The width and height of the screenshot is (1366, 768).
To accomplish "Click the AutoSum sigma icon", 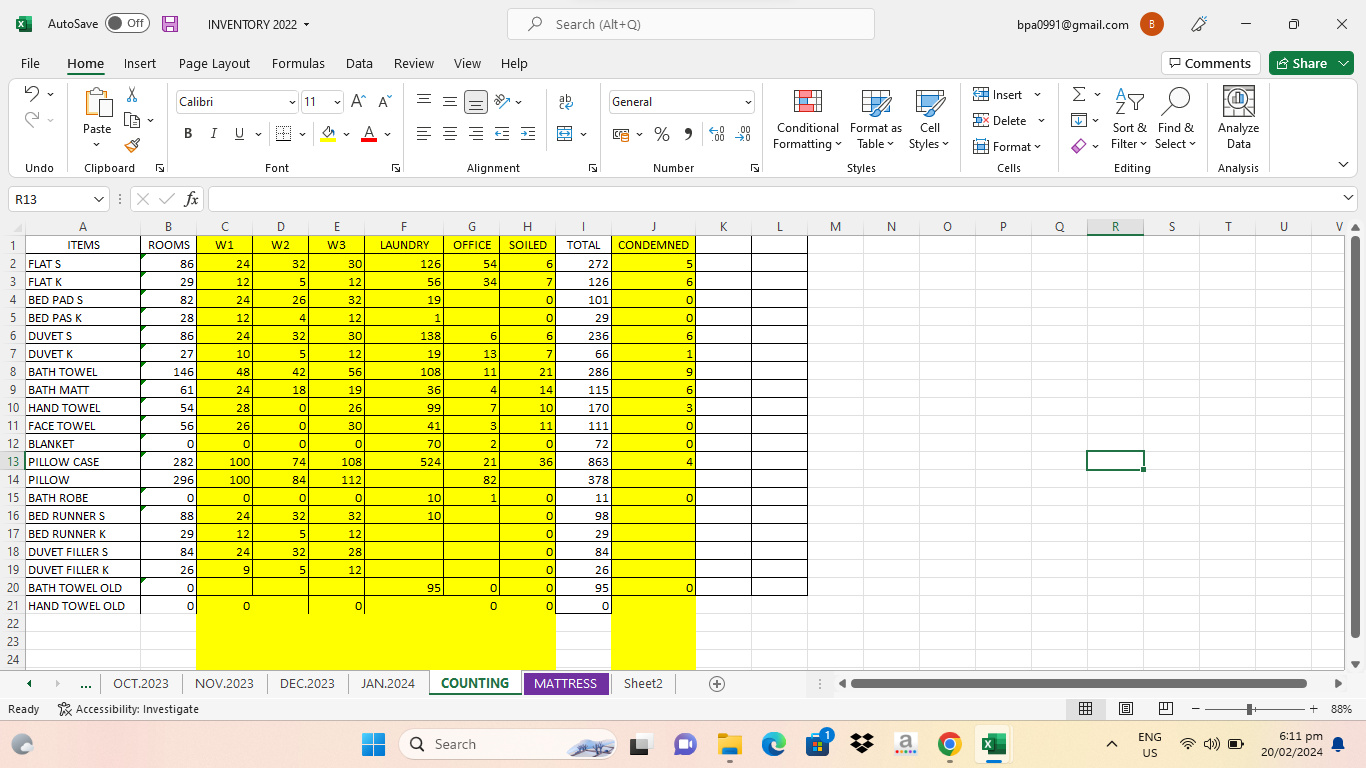I will (1079, 94).
